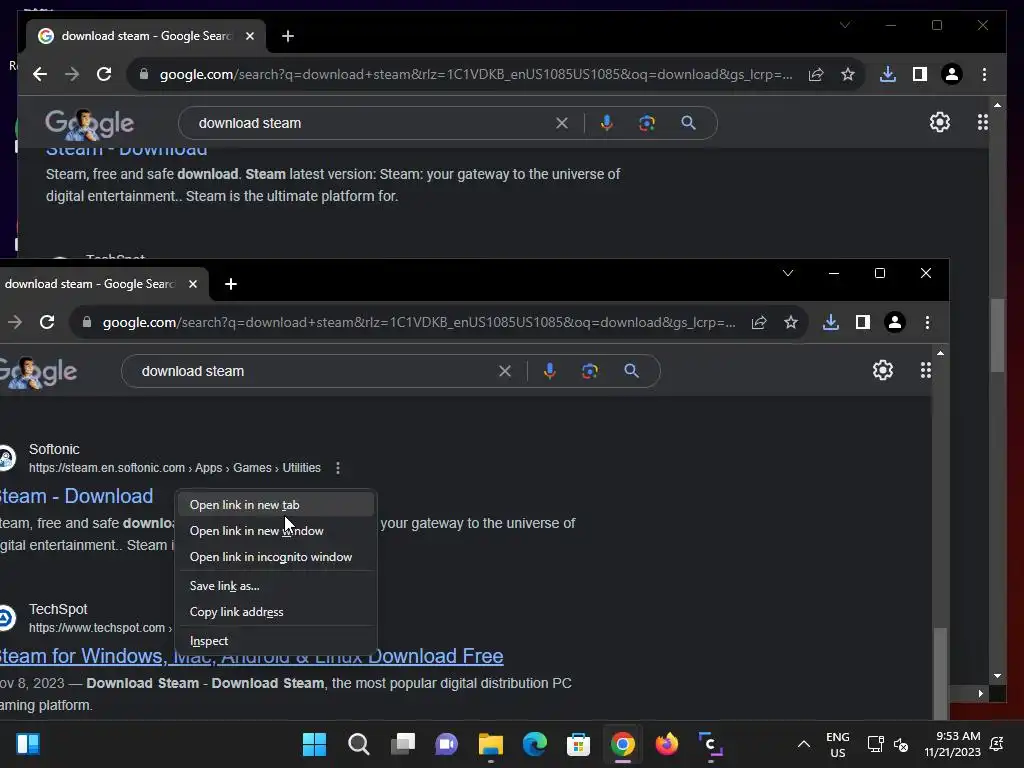The width and height of the screenshot is (1024, 768).
Task: Click Google Lens icon in front window
Action: pyautogui.click(x=590, y=371)
